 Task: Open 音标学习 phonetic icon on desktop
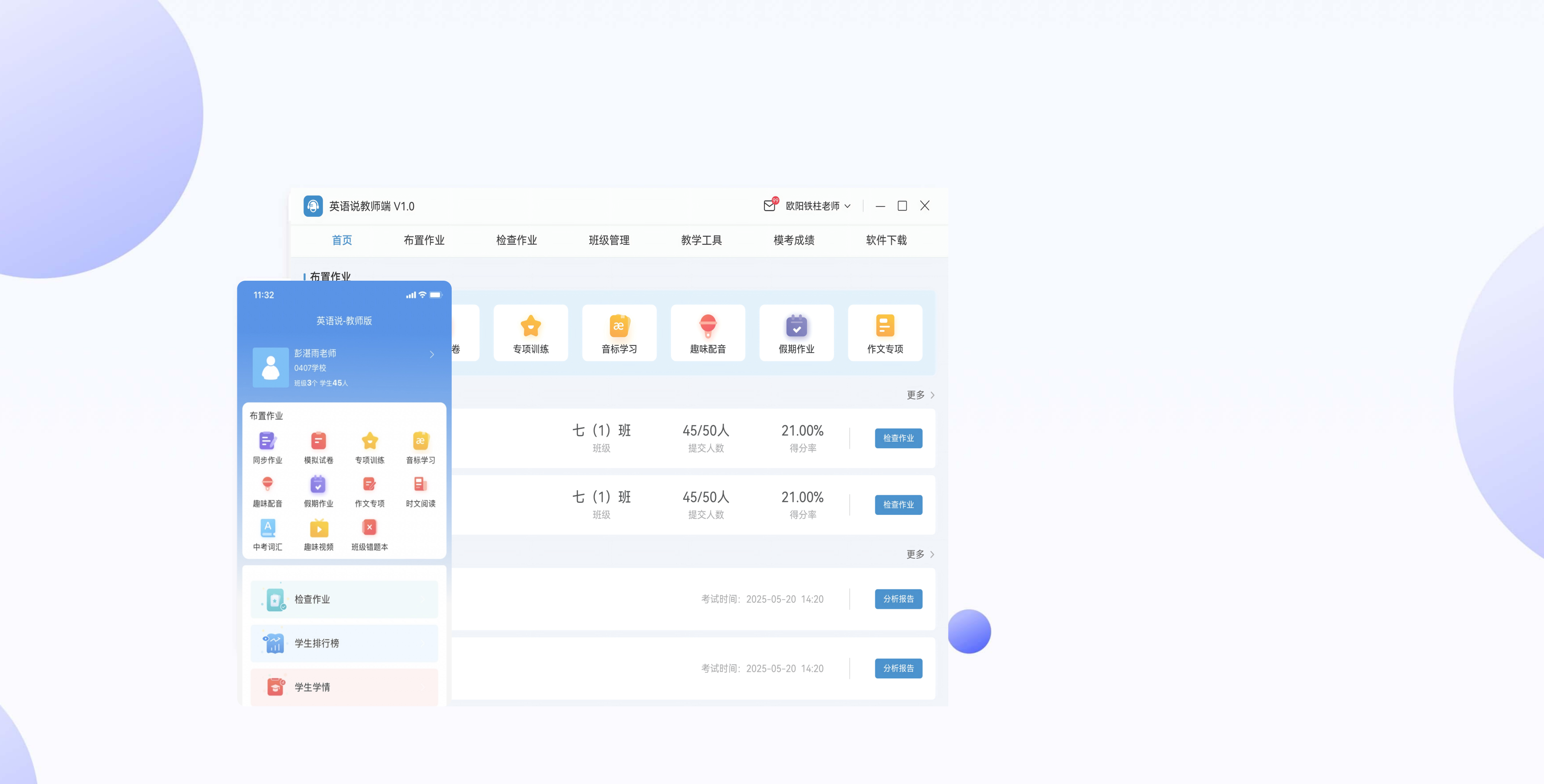click(619, 333)
